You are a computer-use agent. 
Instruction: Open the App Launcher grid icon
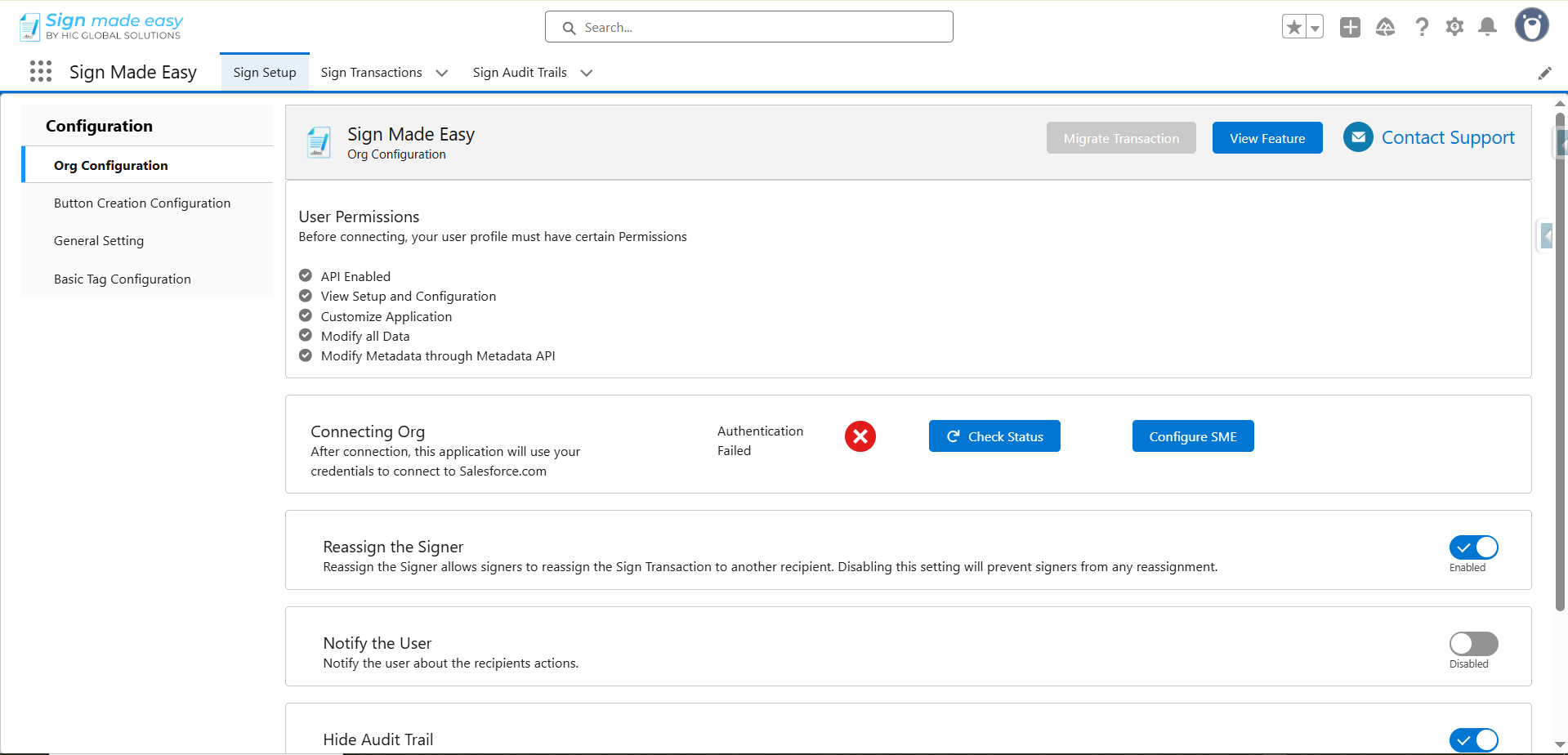click(41, 72)
